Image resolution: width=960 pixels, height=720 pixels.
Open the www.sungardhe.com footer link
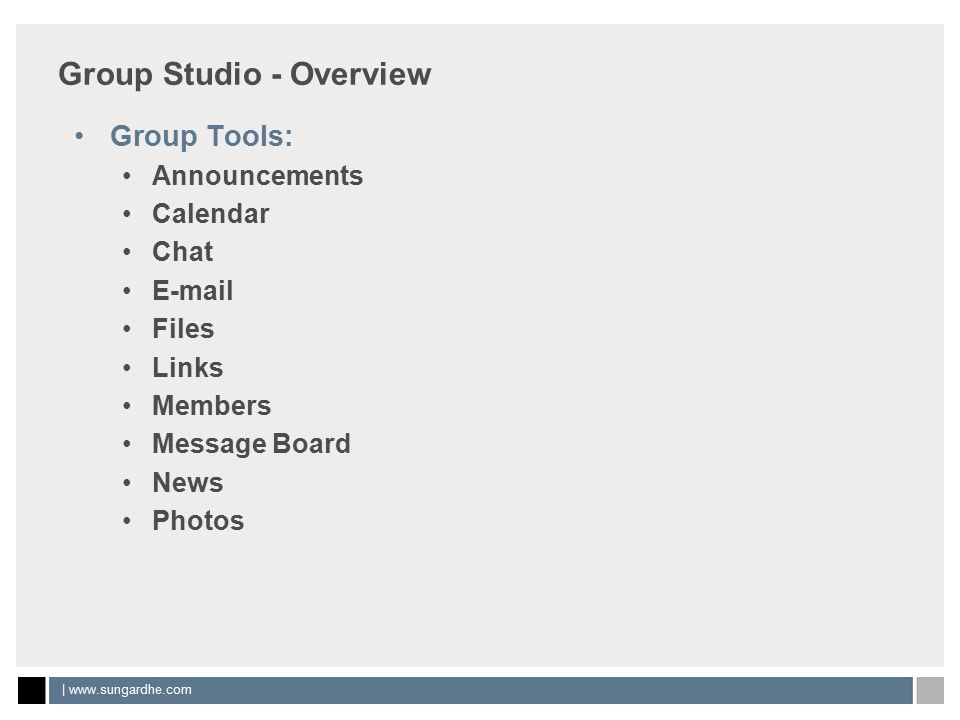[130, 690]
